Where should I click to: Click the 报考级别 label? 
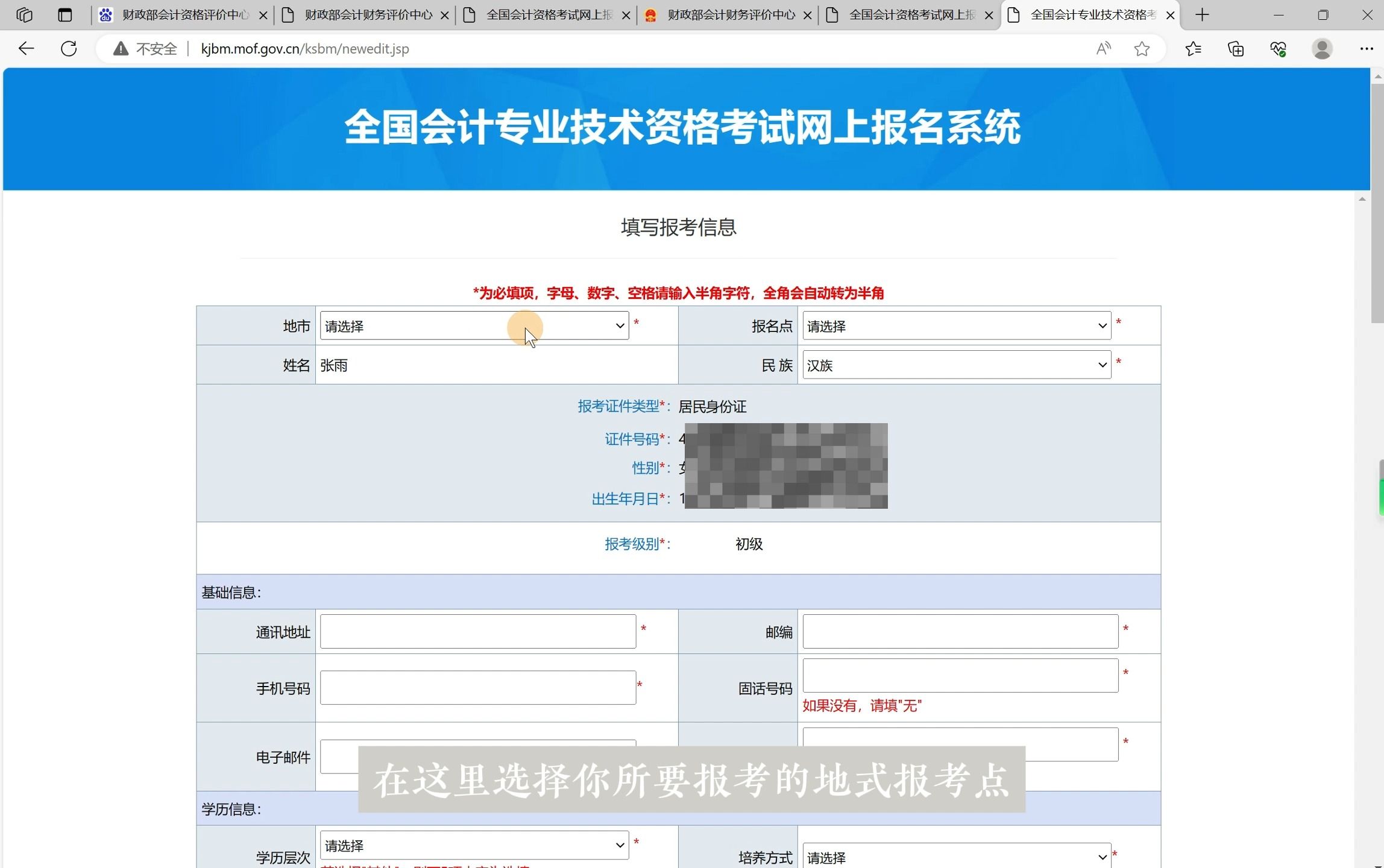(637, 544)
